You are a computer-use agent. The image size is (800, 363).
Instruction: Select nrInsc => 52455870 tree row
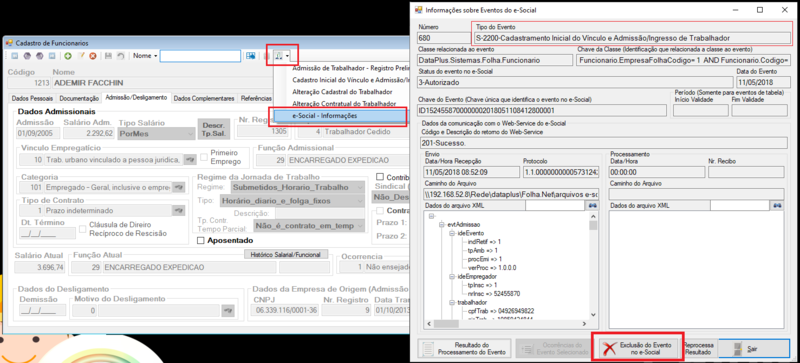point(493,294)
